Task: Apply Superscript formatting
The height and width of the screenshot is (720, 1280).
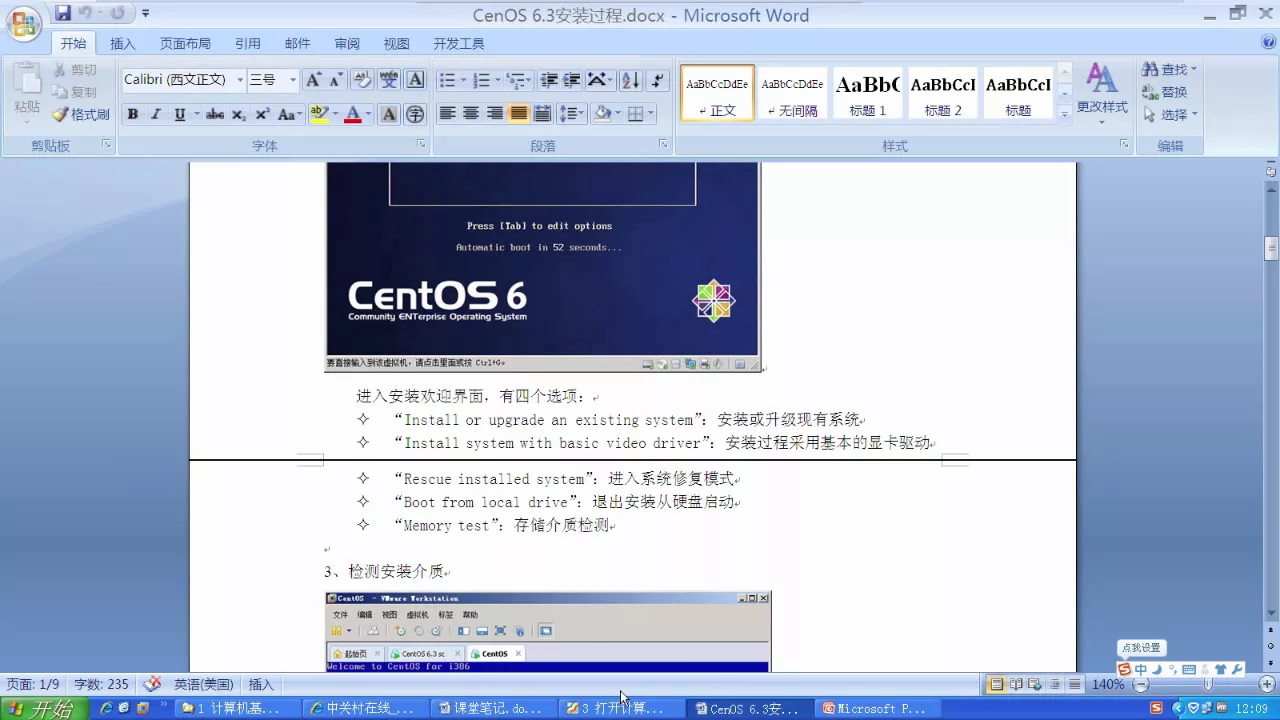Action: pos(262,114)
